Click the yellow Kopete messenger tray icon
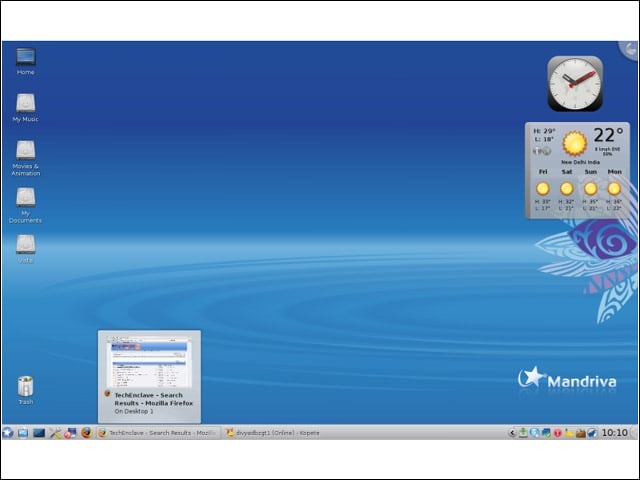This screenshot has width=640, height=480. (569, 433)
